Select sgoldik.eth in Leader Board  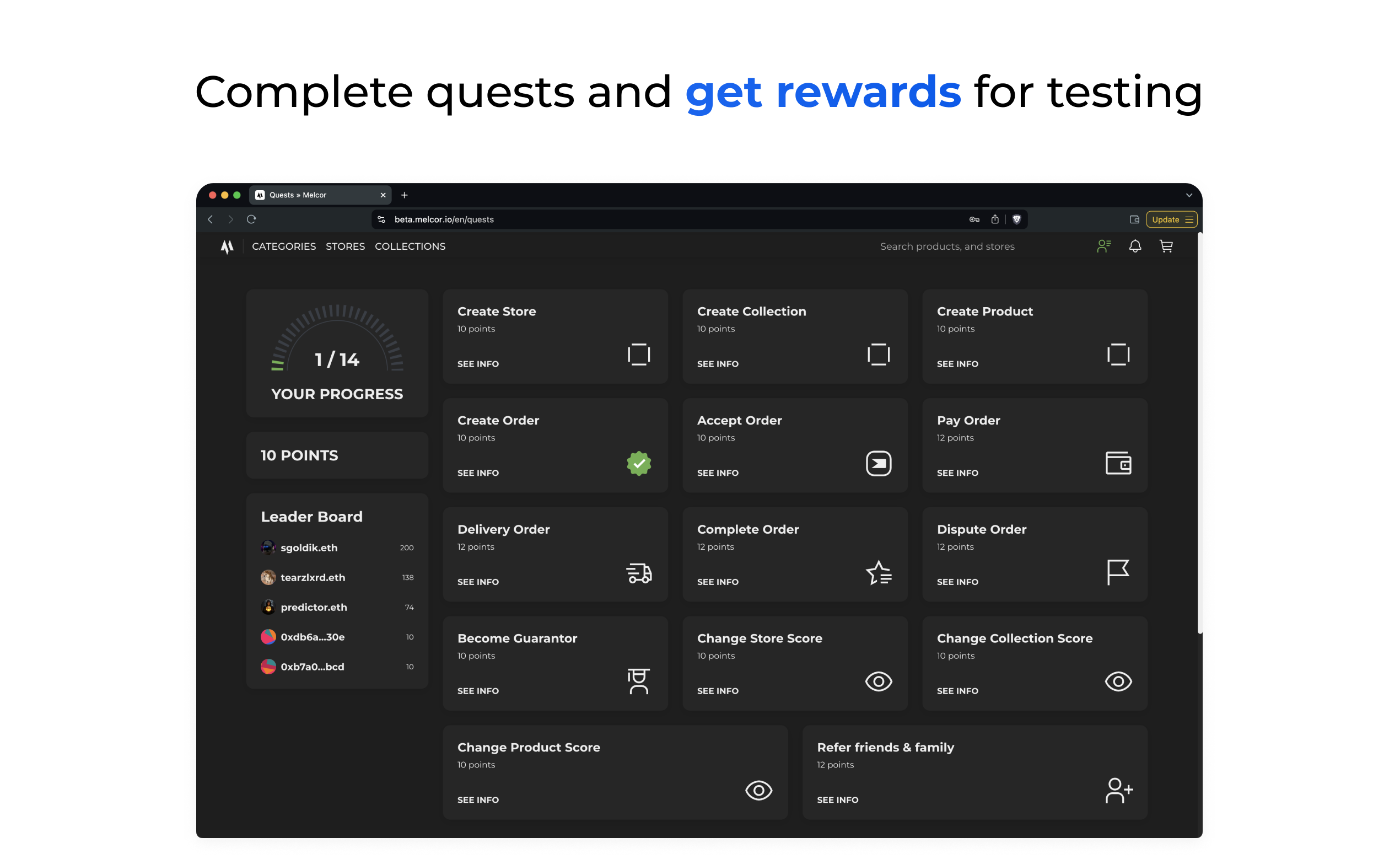pos(309,547)
